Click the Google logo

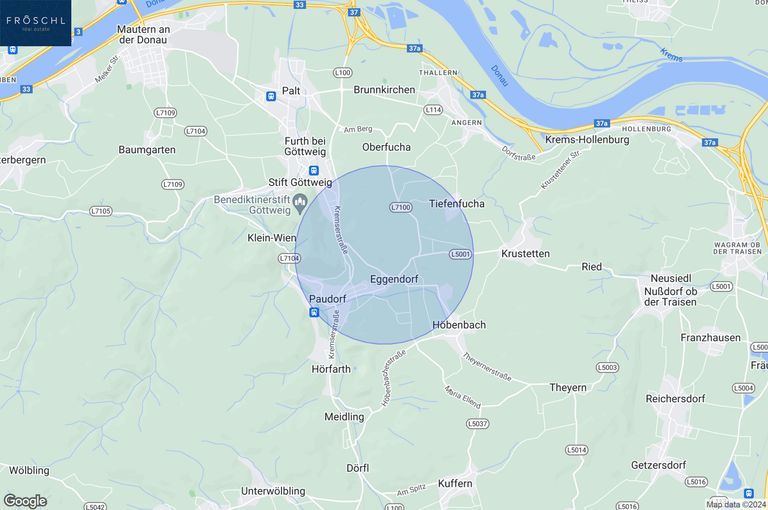[x=24, y=501]
